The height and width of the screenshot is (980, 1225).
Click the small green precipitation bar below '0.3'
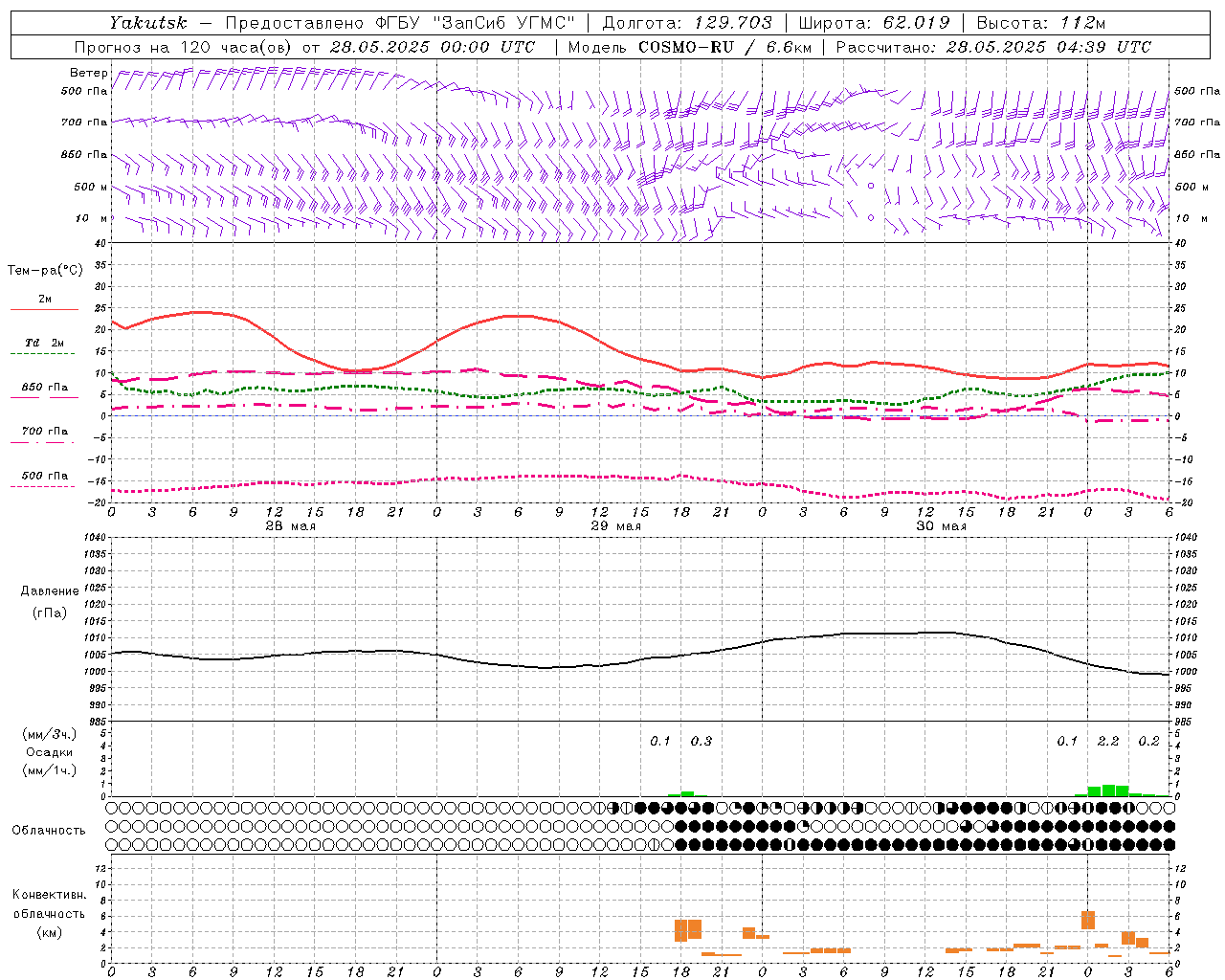pyautogui.click(x=687, y=793)
